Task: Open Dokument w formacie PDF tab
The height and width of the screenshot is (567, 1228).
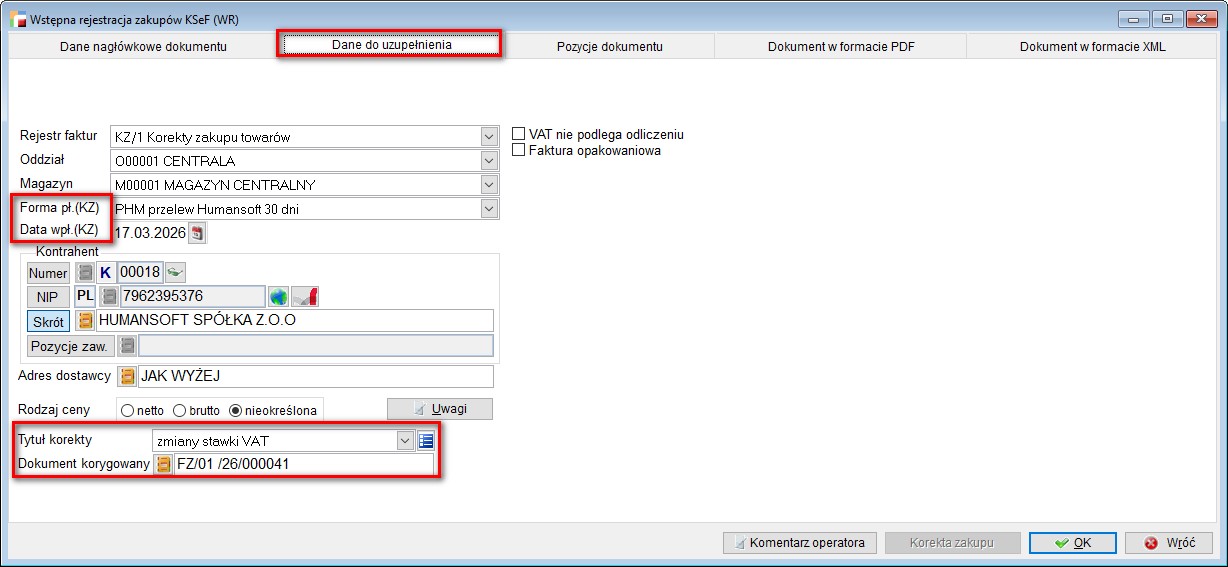Action: click(x=841, y=47)
